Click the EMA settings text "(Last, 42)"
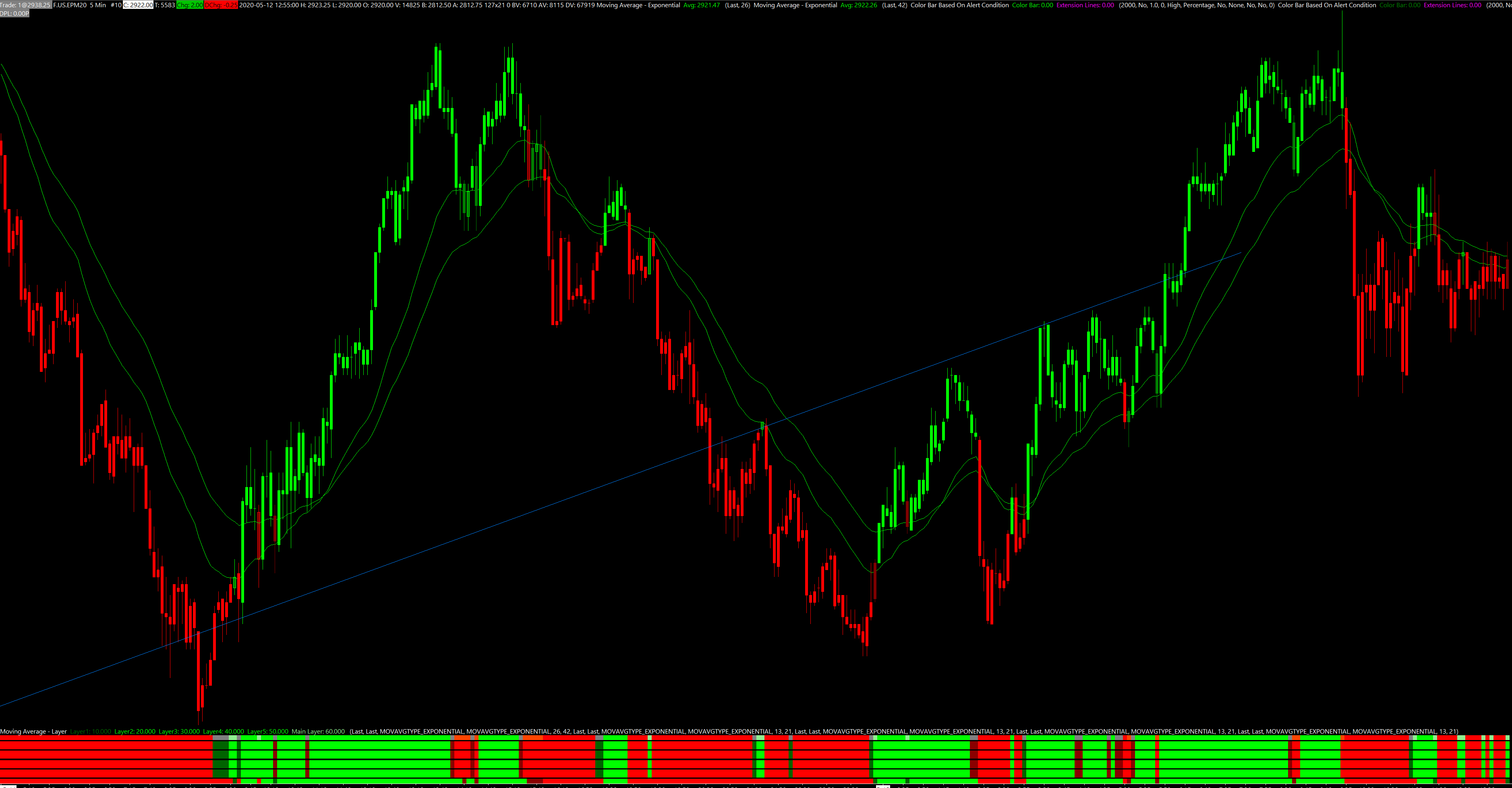1512x788 pixels. tap(895, 5)
